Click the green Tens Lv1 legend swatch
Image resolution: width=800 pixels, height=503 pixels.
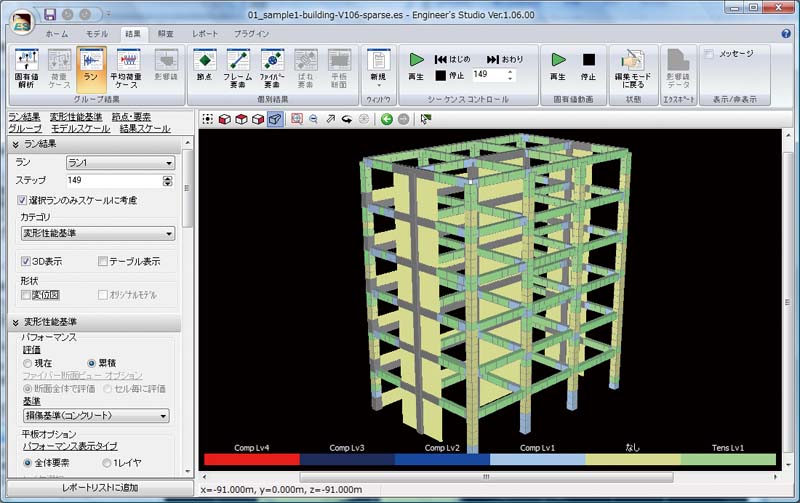coord(729,459)
